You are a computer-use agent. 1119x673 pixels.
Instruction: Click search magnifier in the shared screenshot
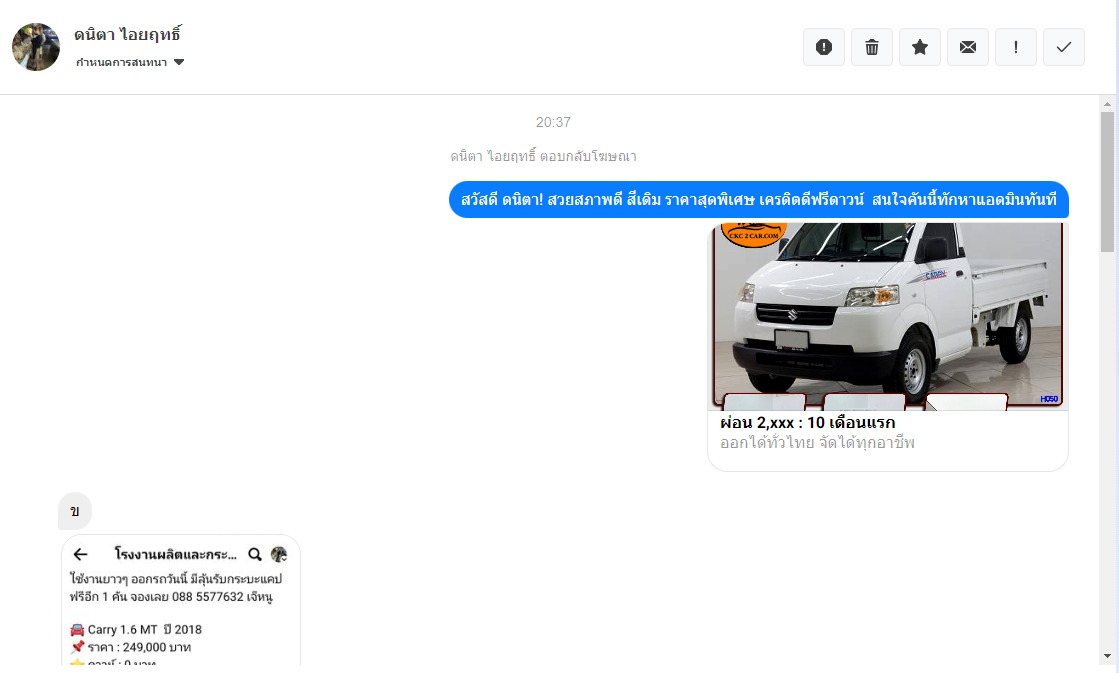pos(254,555)
